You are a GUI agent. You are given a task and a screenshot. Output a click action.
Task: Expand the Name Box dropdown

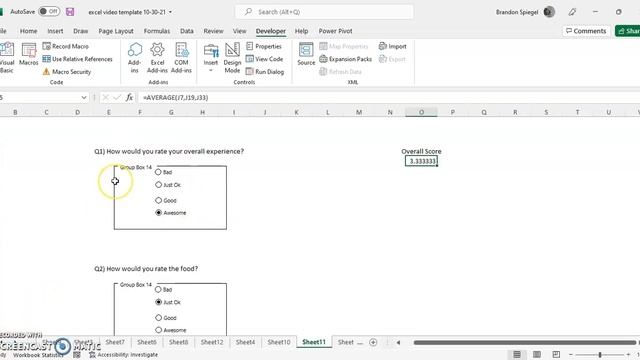click(x=84, y=98)
